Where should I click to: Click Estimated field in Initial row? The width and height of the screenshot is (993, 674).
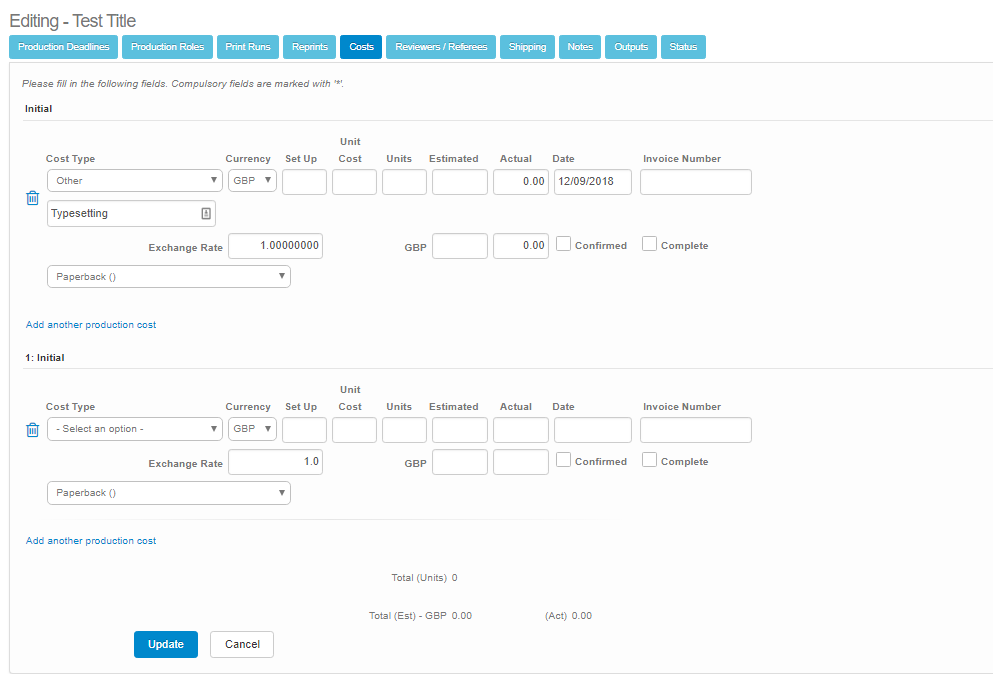(460, 182)
